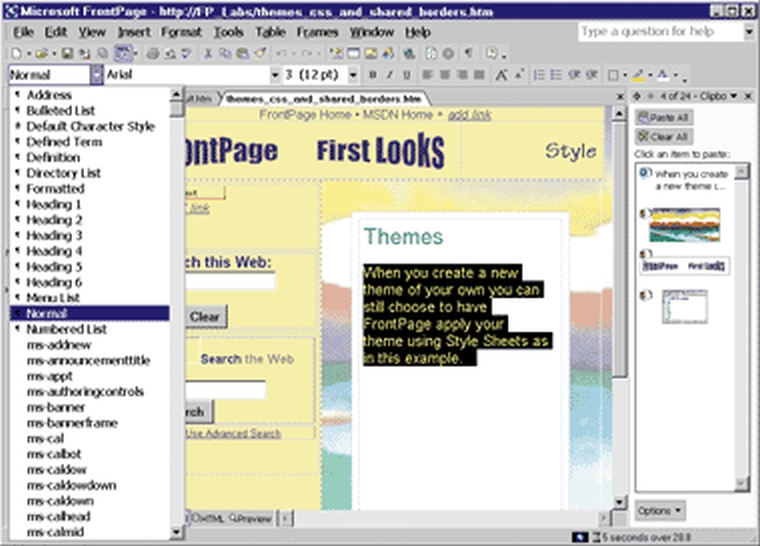Click the Clipboard Options button

(660, 511)
